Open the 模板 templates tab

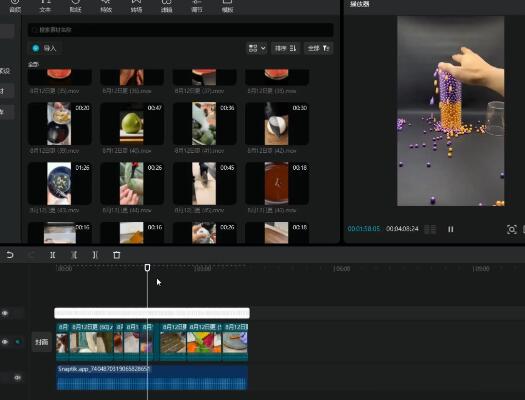227,6
